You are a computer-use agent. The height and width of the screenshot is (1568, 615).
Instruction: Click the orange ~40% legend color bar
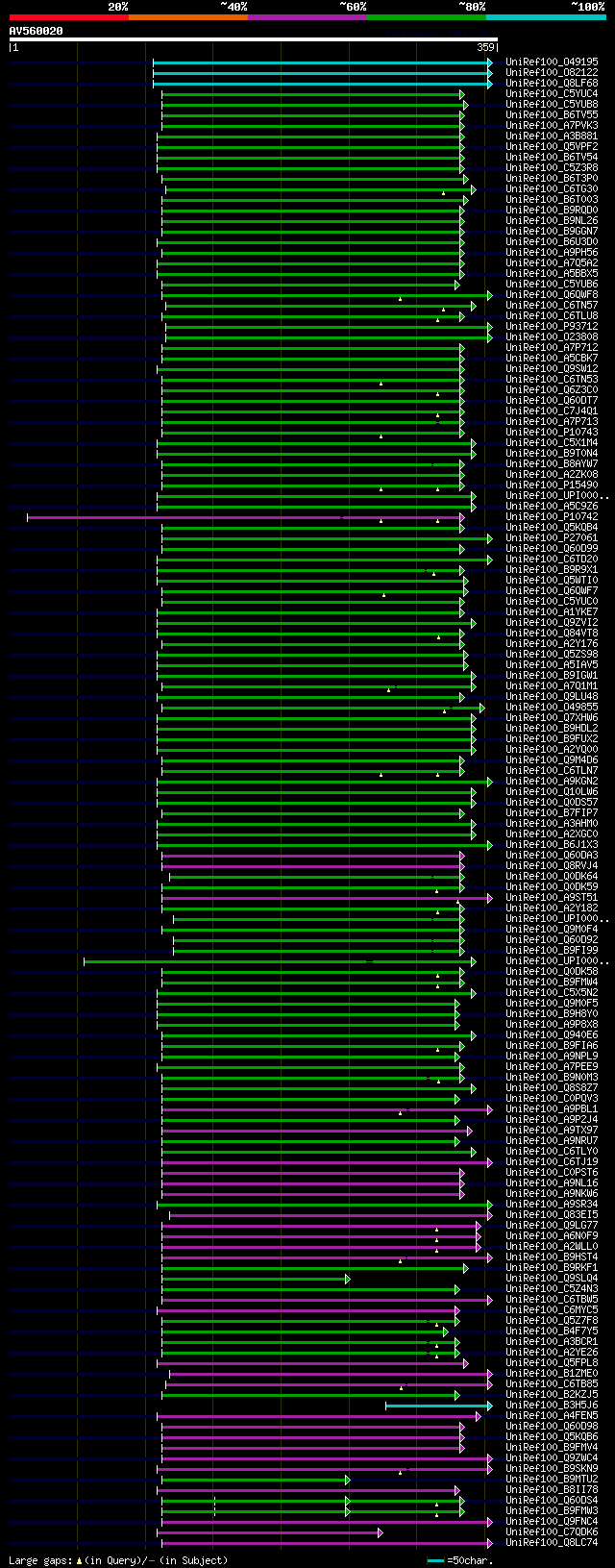click(x=187, y=17)
